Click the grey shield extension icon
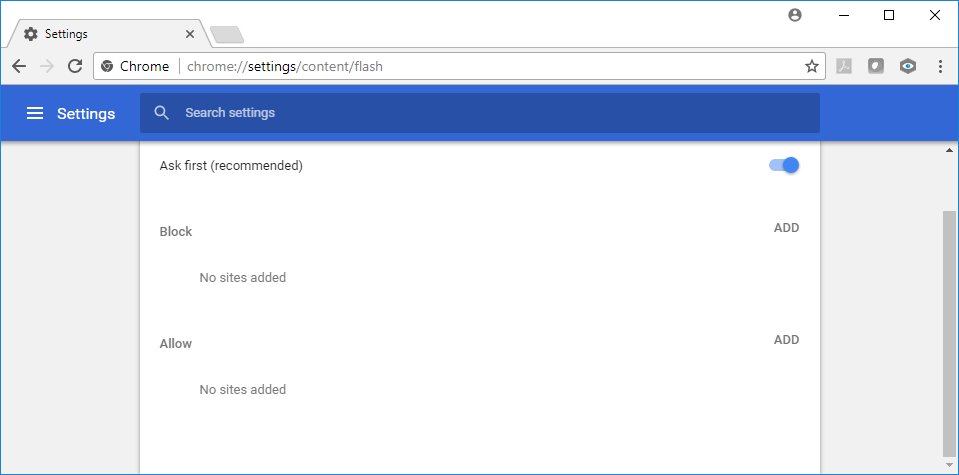 click(876, 66)
